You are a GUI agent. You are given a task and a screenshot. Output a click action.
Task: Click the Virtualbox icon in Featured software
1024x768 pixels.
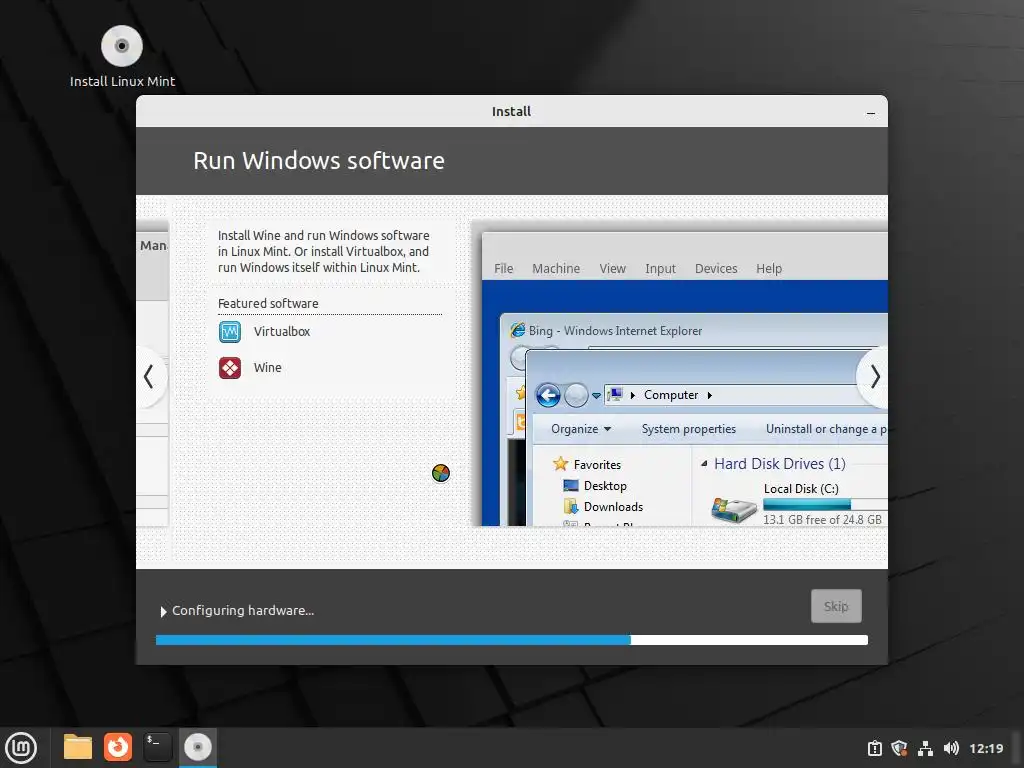pyautogui.click(x=230, y=332)
